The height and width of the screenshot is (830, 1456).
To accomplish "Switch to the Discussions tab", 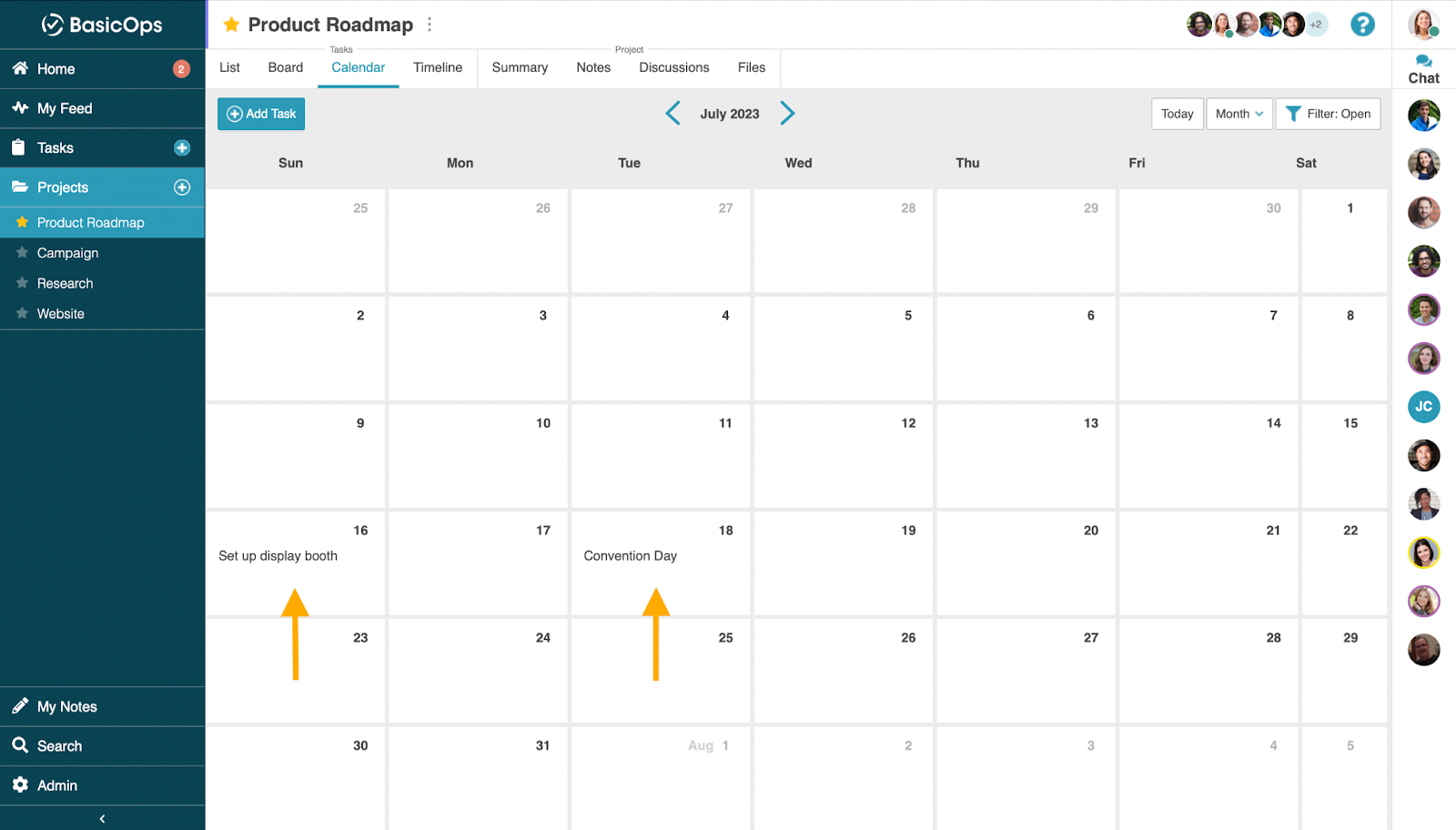I will point(673,67).
